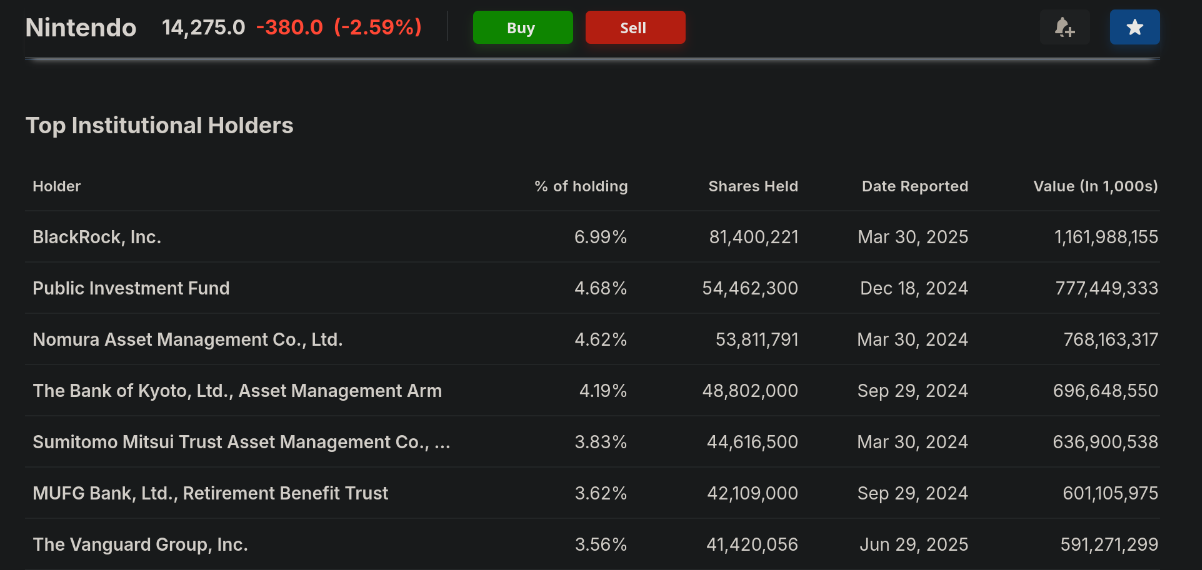The width and height of the screenshot is (1202, 570).
Task: Select Nomura Asset Management Co., Ltd.
Action: point(188,340)
